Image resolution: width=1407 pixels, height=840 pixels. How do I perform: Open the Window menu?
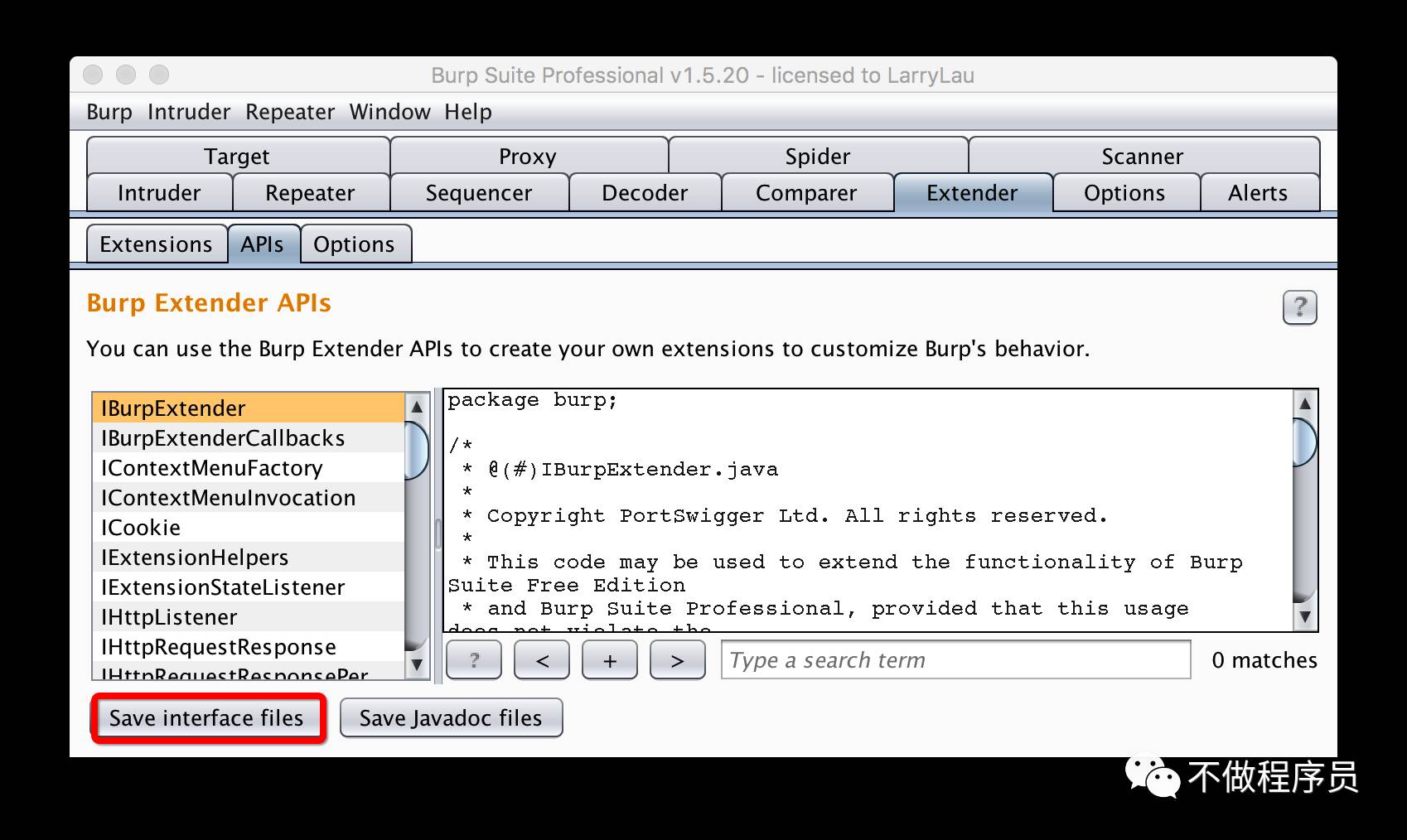pos(390,112)
